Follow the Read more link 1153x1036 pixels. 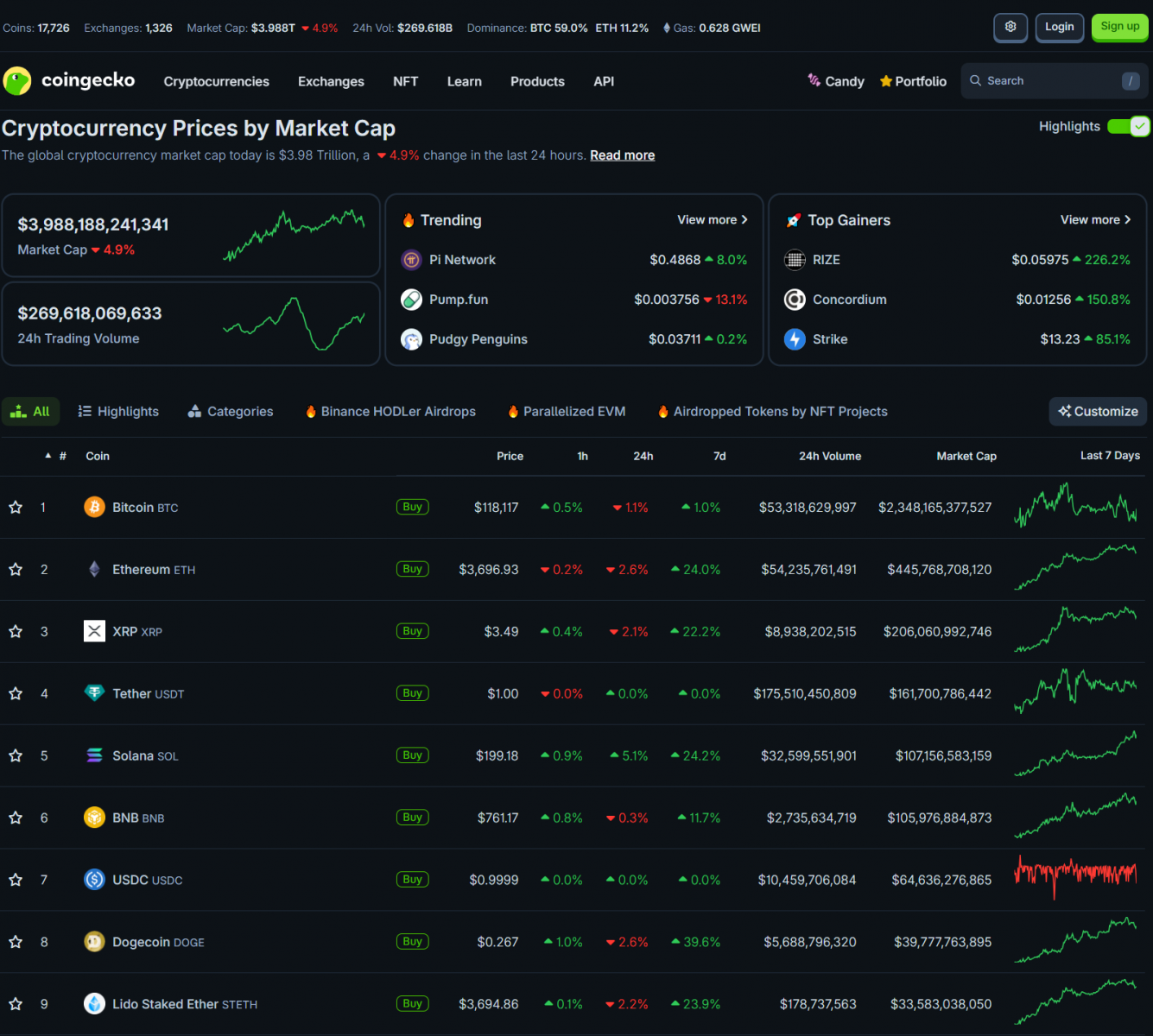click(622, 155)
